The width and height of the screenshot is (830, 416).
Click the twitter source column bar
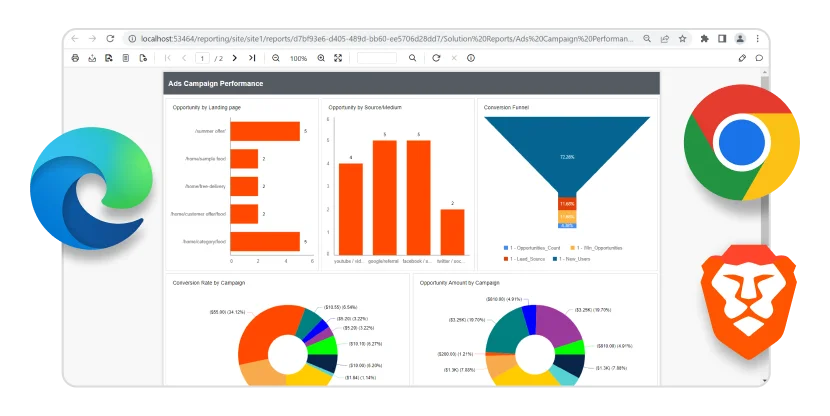point(453,232)
